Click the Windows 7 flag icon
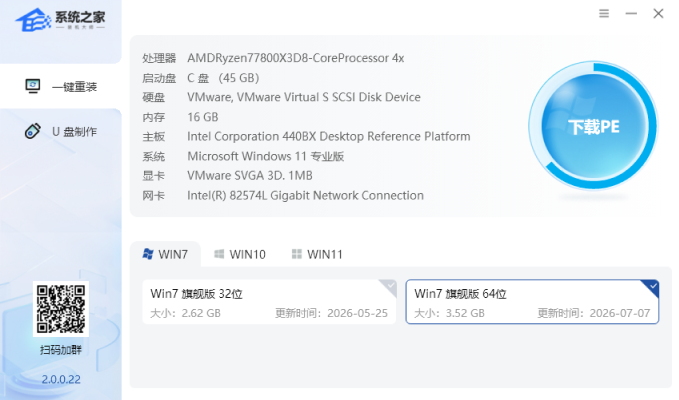 point(148,254)
